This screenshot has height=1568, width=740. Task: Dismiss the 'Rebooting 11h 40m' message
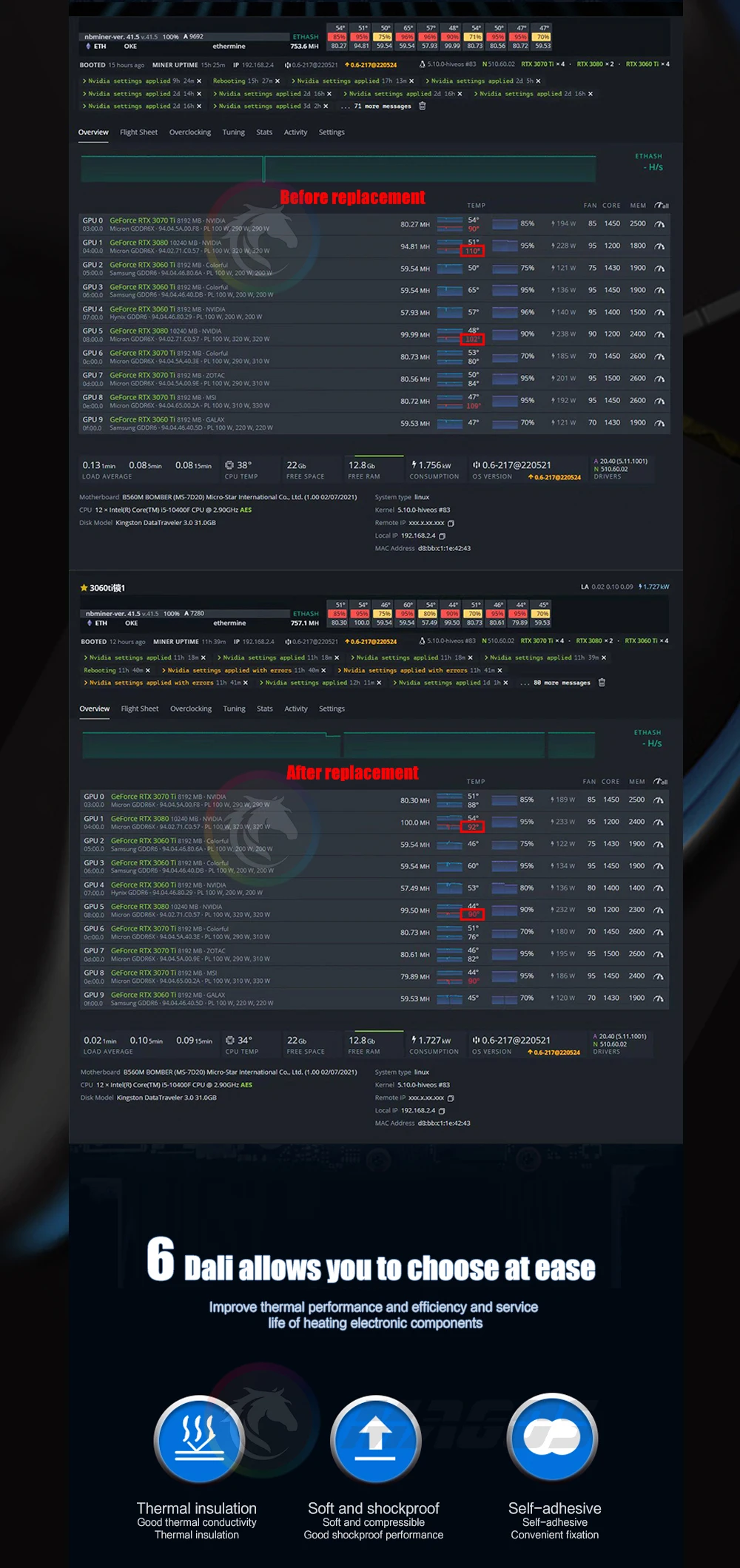(x=148, y=671)
